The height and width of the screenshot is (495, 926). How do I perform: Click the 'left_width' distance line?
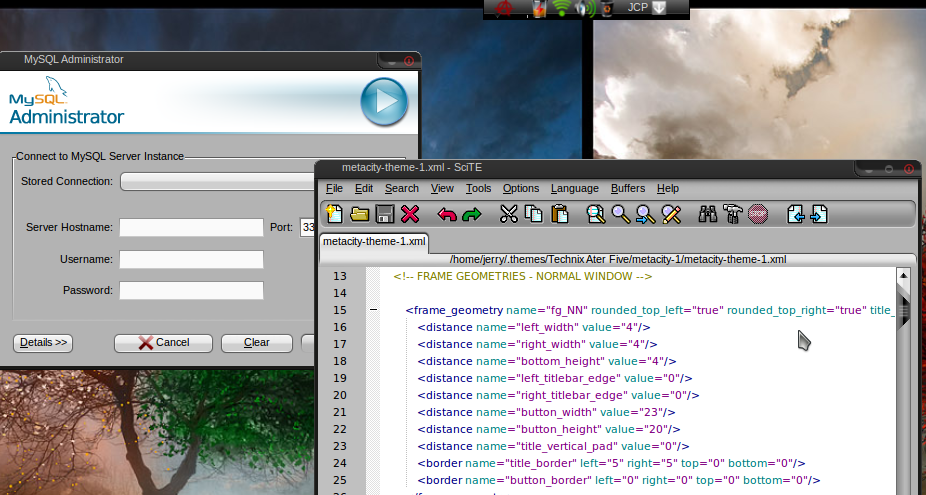pos(534,327)
